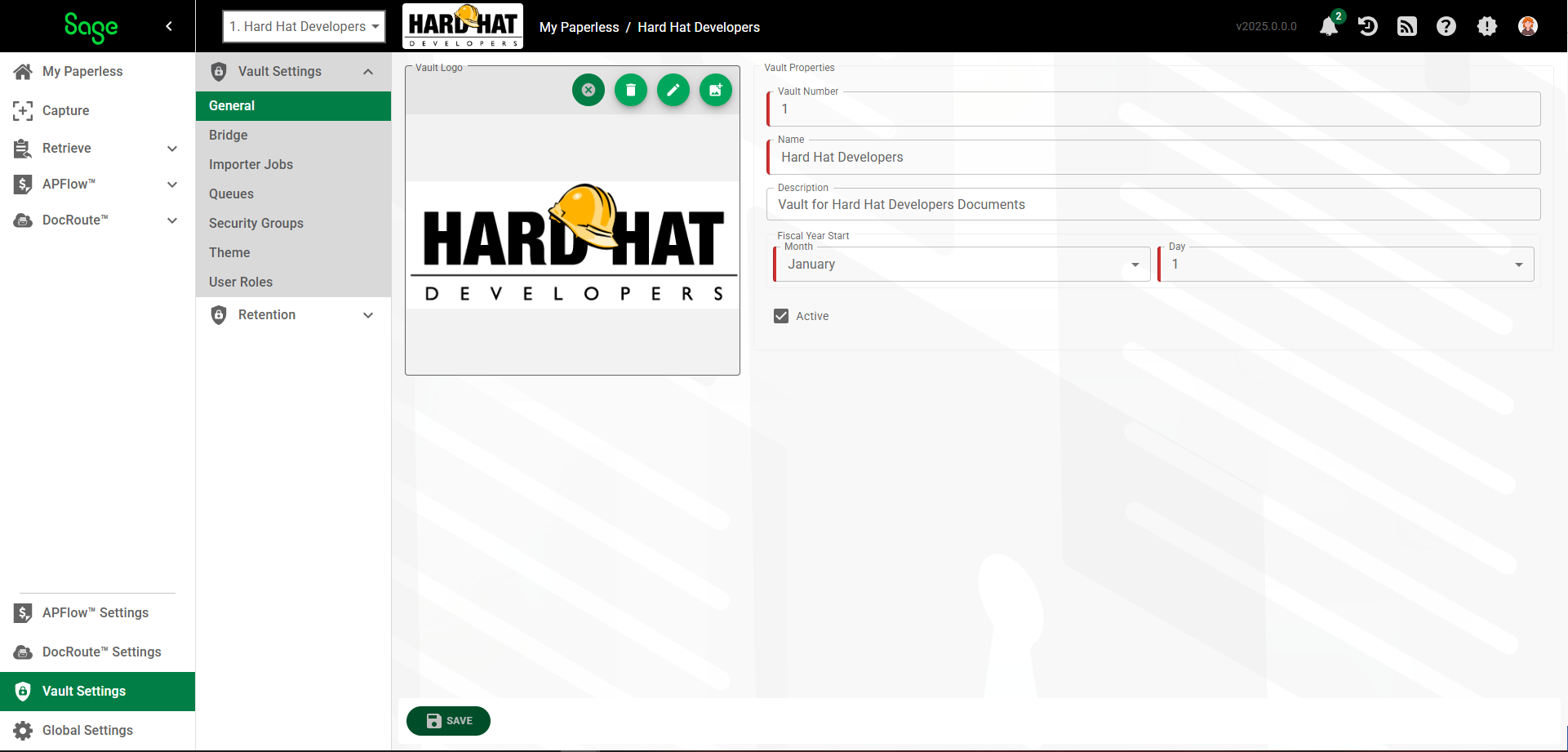The width and height of the screenshot is (1568, 752).
Task: Add a new vault logo image
Action: click(716, 90)
